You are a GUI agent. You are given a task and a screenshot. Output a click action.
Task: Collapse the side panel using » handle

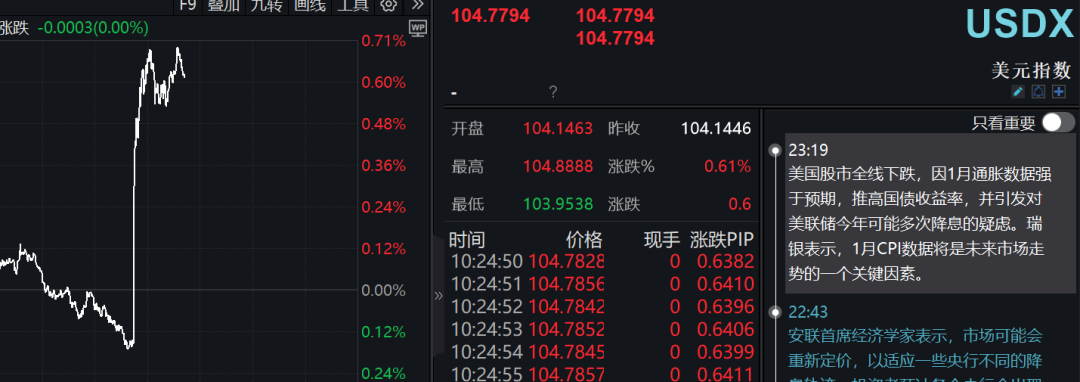pos(438,296)
